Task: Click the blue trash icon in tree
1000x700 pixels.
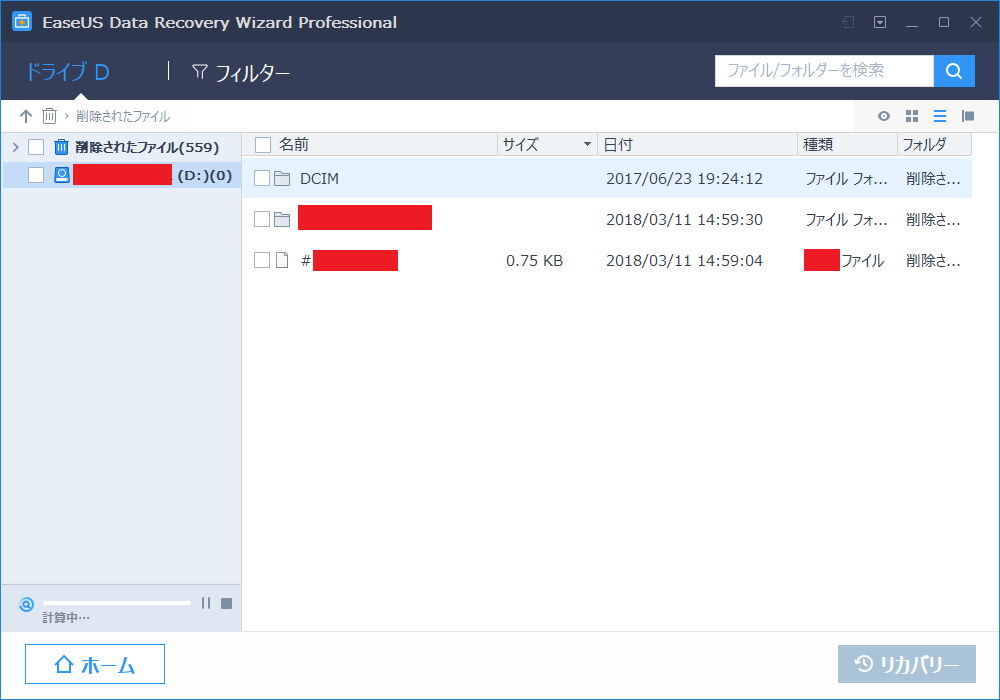Action: pos(61,147)
